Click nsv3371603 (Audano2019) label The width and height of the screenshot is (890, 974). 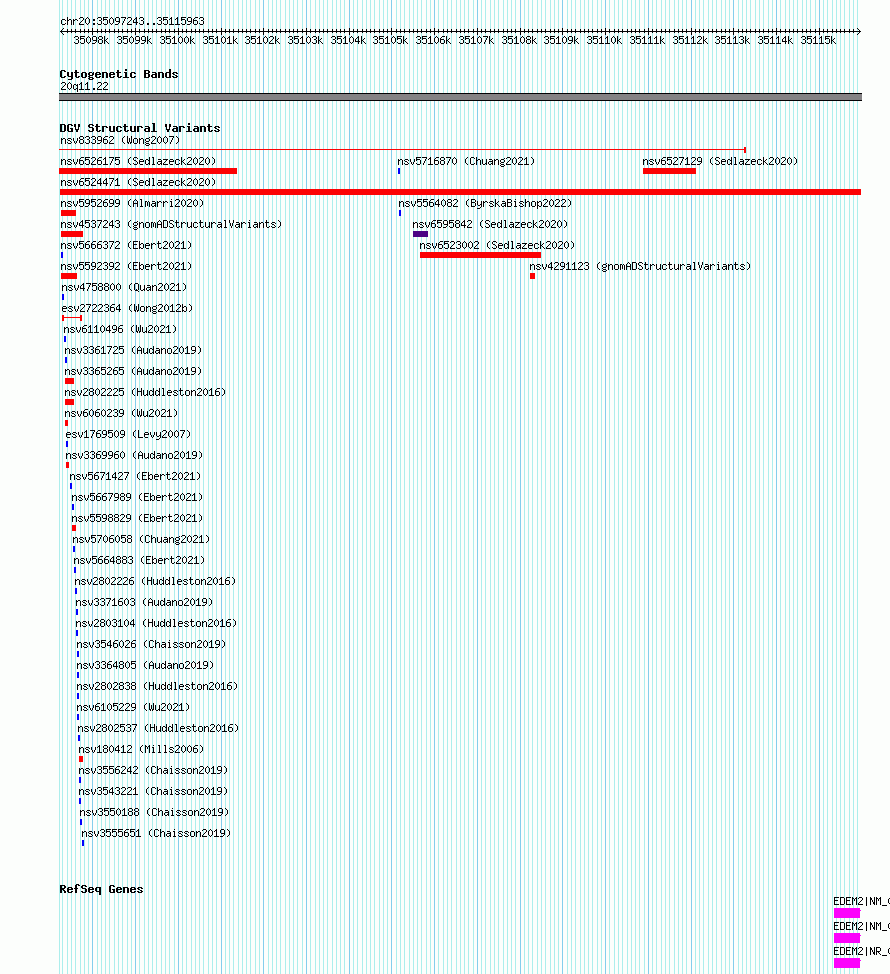point(144,603)
